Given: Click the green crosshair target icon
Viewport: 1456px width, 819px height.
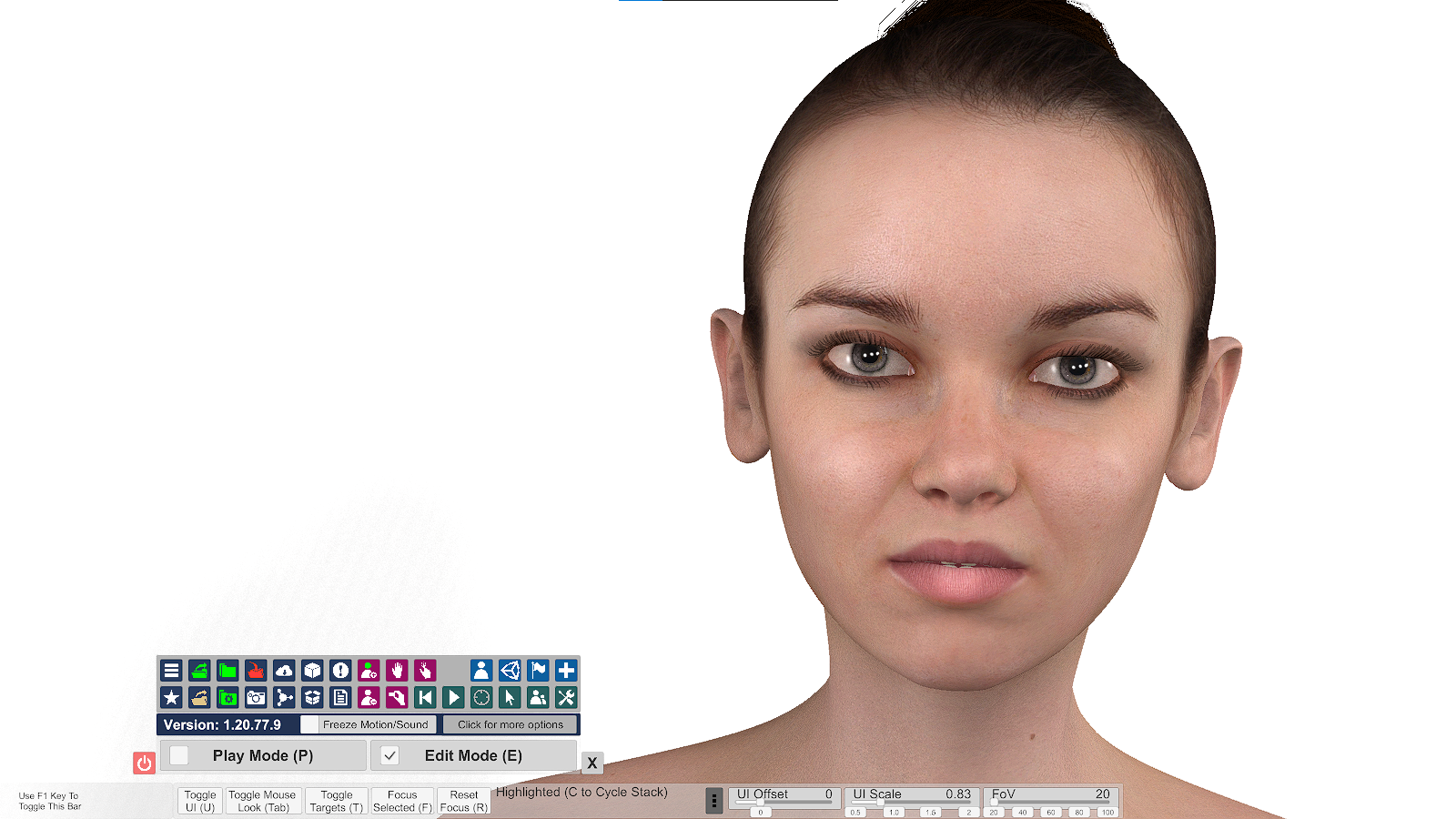Looking at the screenshot, I should point(481,698).
